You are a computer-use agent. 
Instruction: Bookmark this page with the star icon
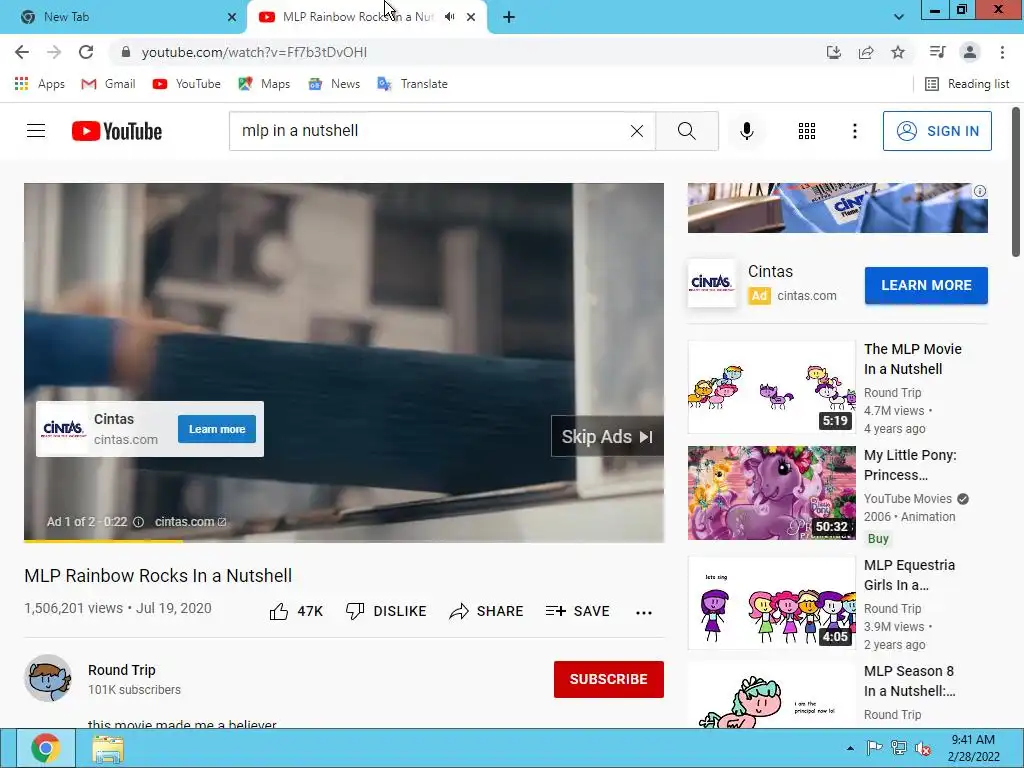click(898, 52)
